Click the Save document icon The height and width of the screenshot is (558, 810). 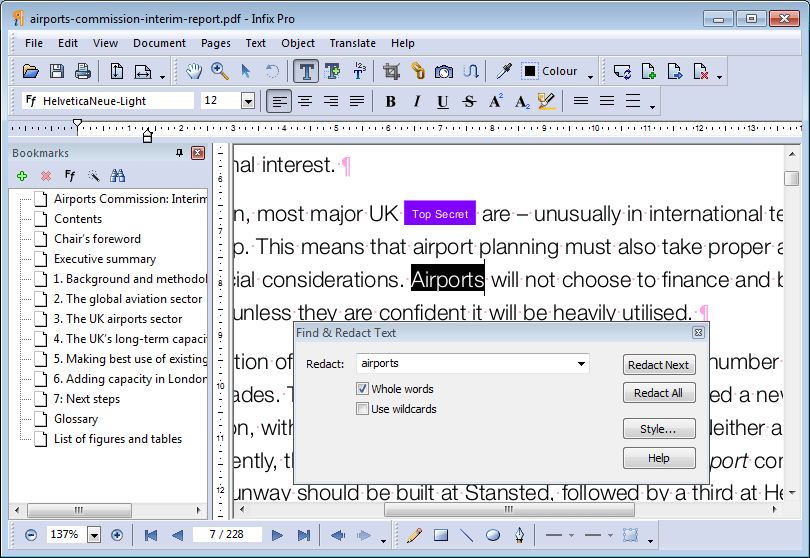click(57, 71)
